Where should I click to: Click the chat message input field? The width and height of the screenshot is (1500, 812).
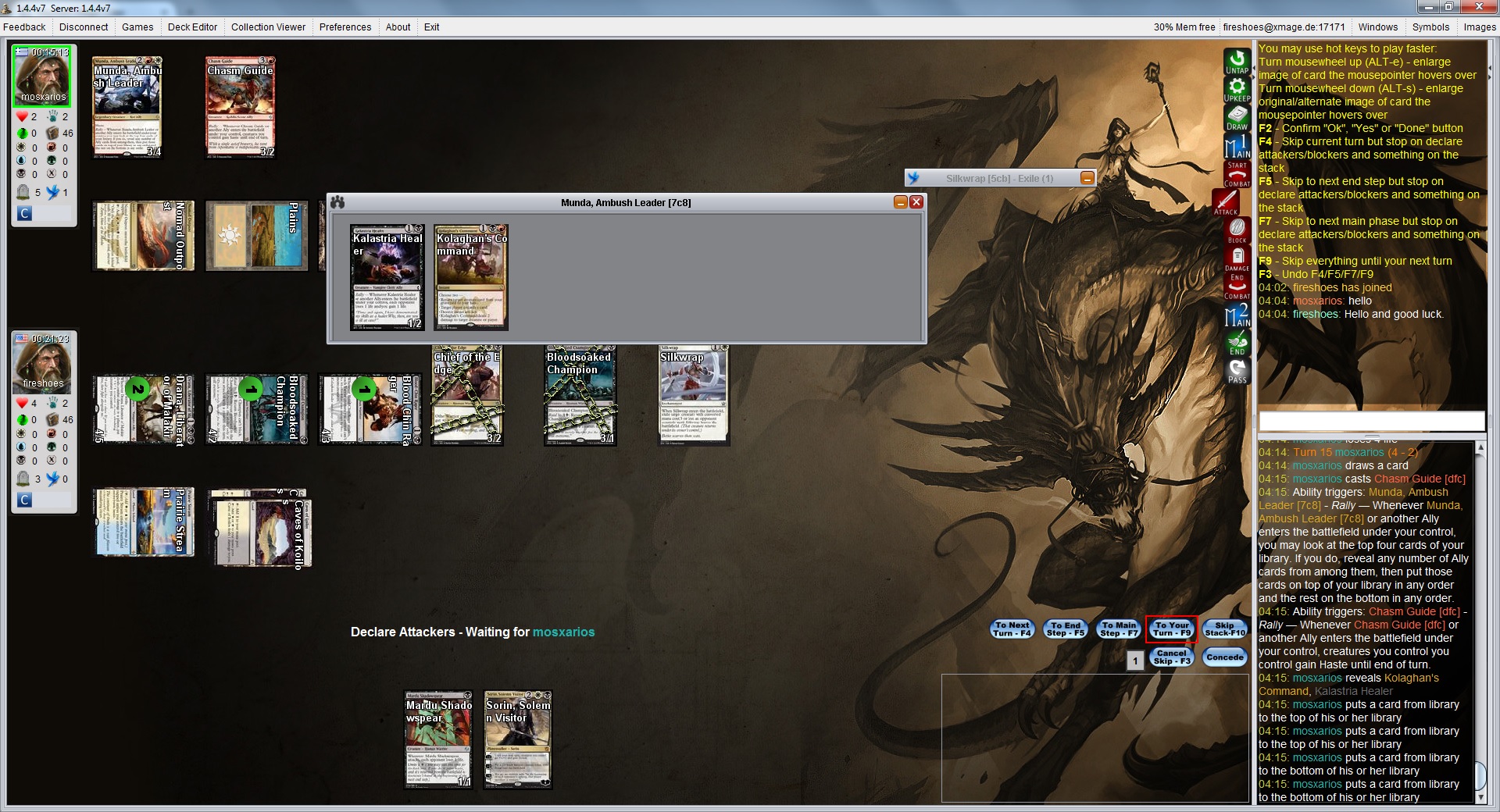pyautogui.click(x=1370, y=422)
